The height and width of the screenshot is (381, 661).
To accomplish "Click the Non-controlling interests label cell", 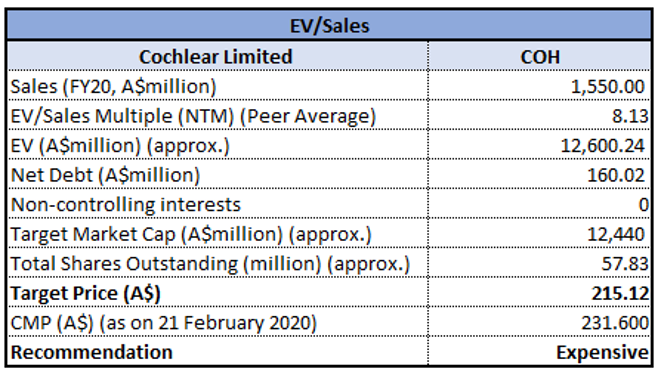I will tap(218, 204).
